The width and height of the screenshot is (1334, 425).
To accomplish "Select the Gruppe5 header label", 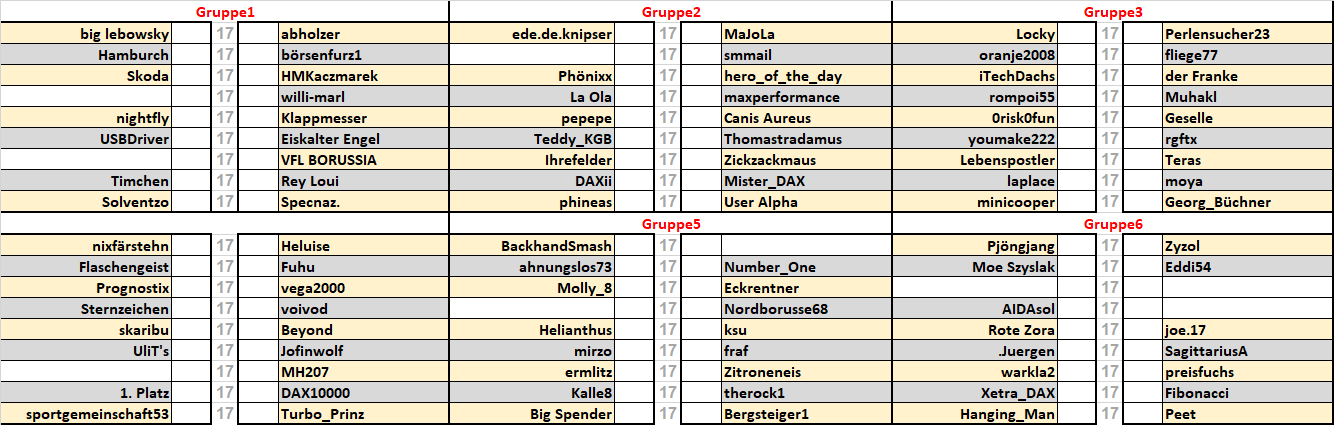I will 671,225.
